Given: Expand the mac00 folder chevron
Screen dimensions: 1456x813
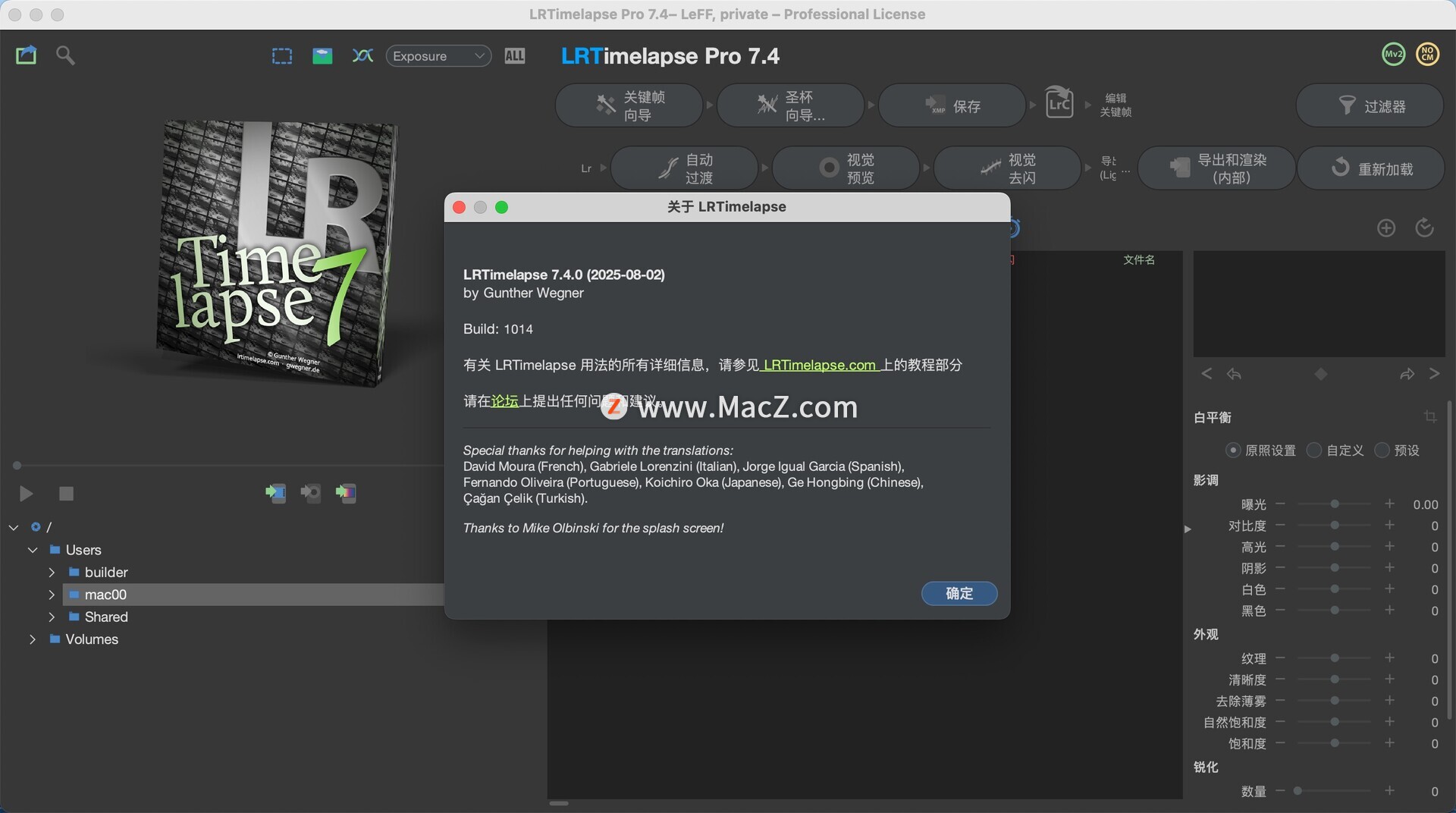Looking at the screenshot, I should (52, 595).
